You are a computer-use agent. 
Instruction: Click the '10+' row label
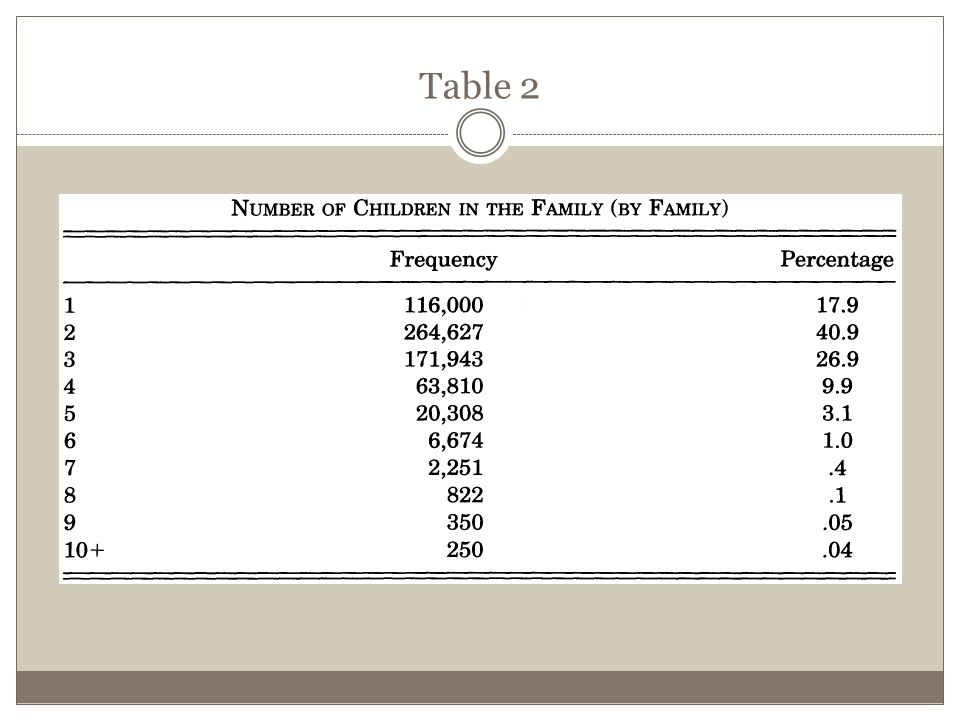click(84, 550)
